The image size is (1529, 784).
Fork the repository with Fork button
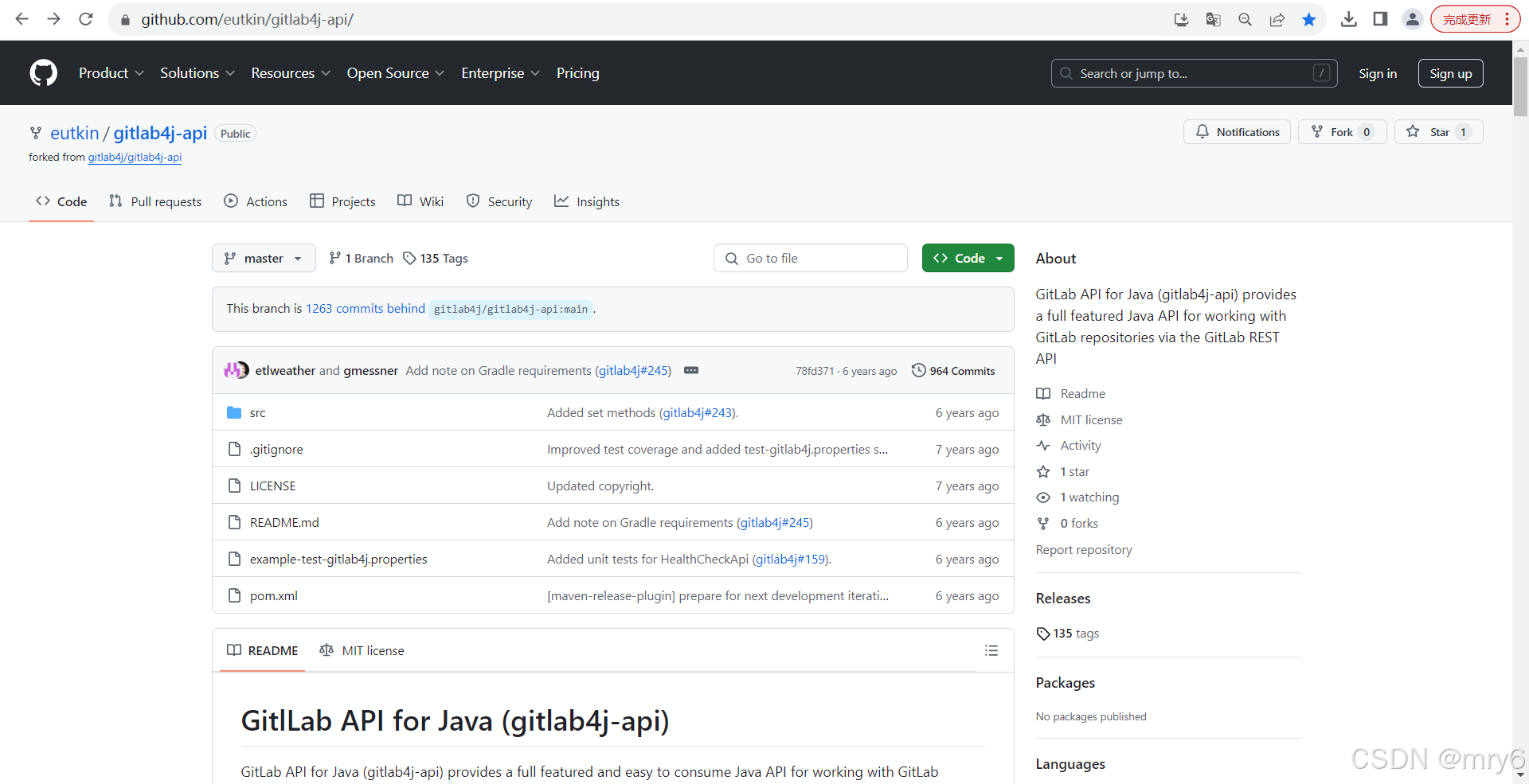click(1342, 131)
